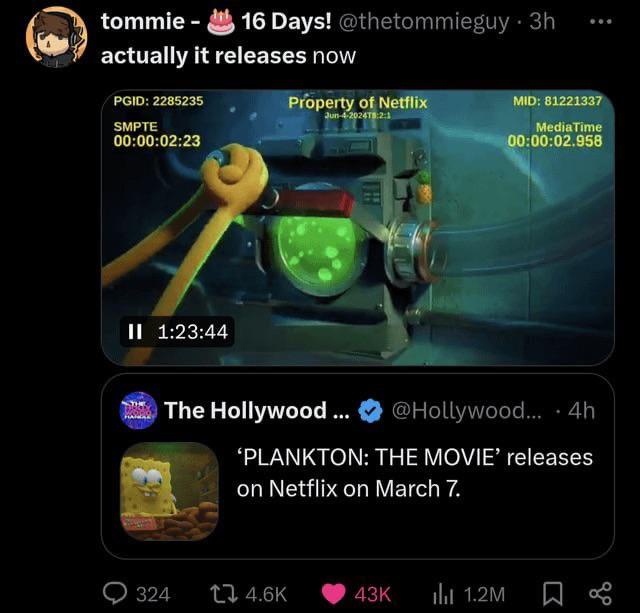This screenshot has width=640, height=613.
Task: Open quoted tweet about Plankton: The Movie
Action: point(414,472)
